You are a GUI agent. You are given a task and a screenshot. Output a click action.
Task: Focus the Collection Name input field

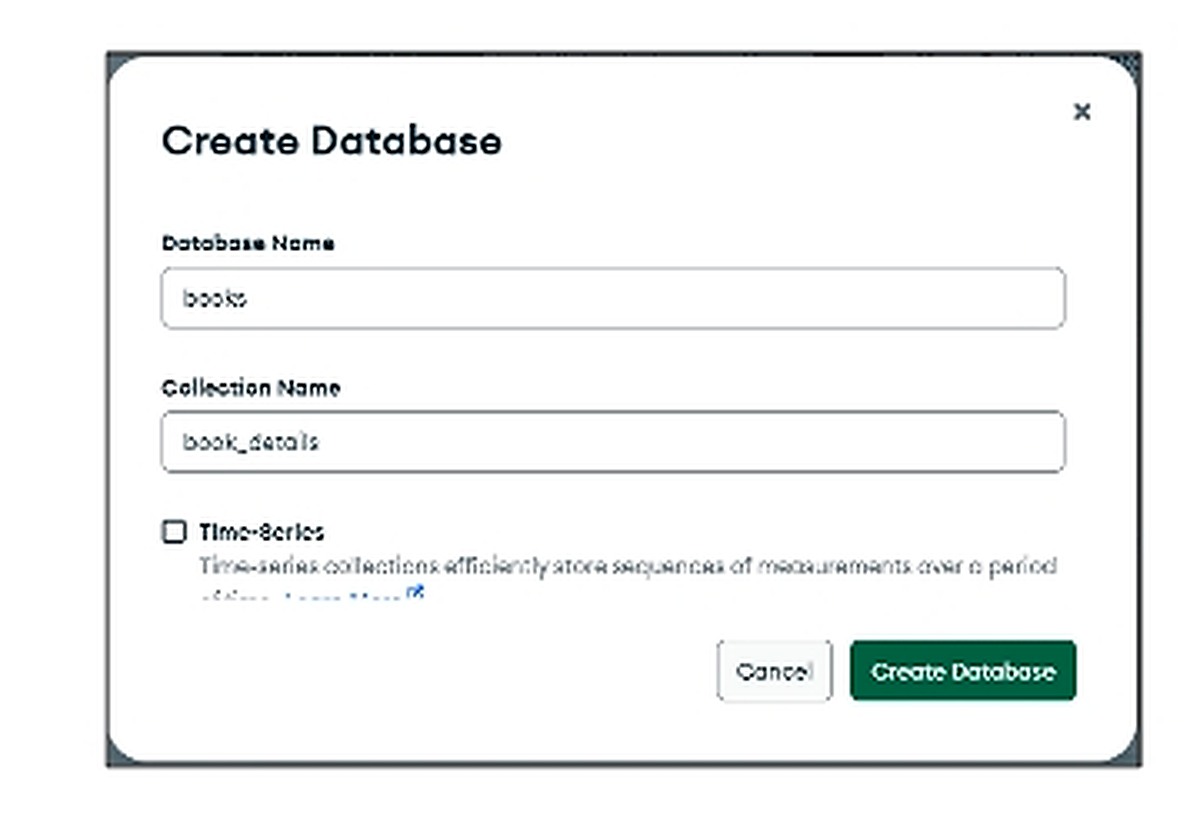coord(613,441)
